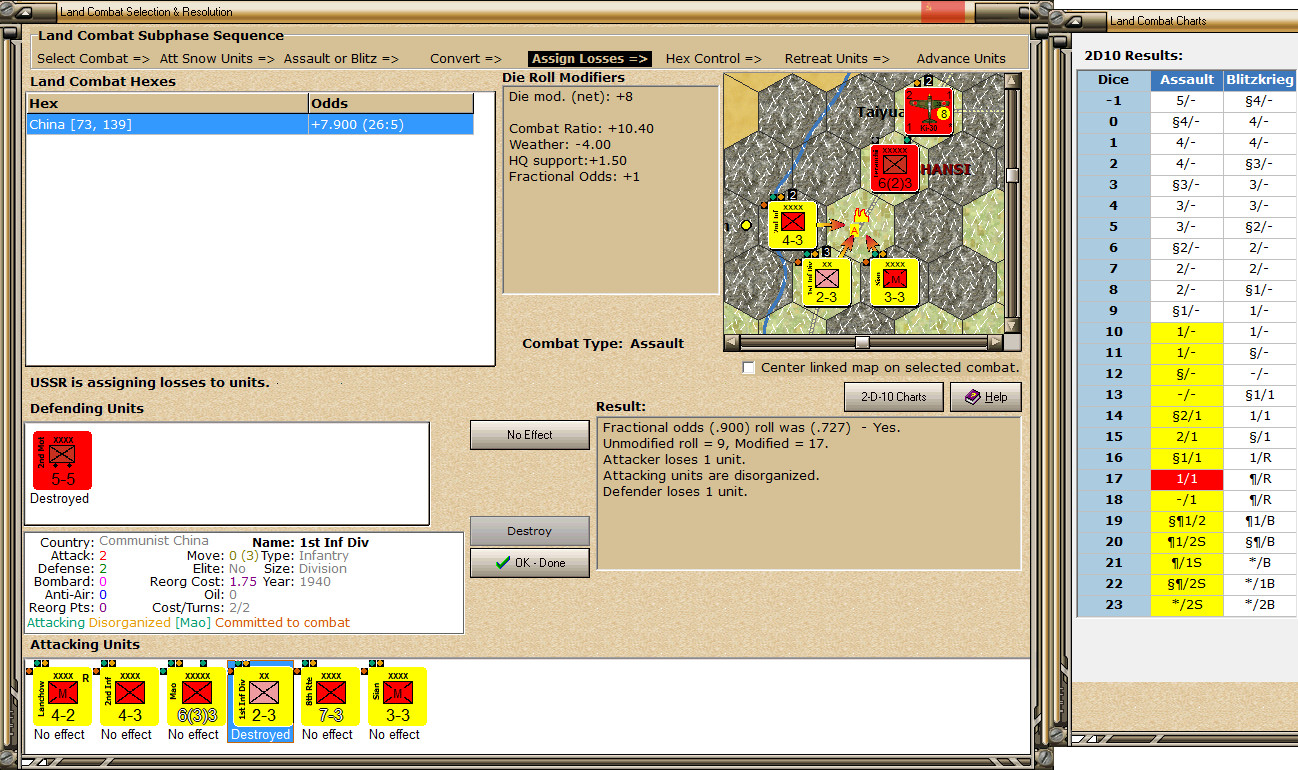
Task: Click the 2-3 division unit on the map
Action: click(x=827, y=282)
